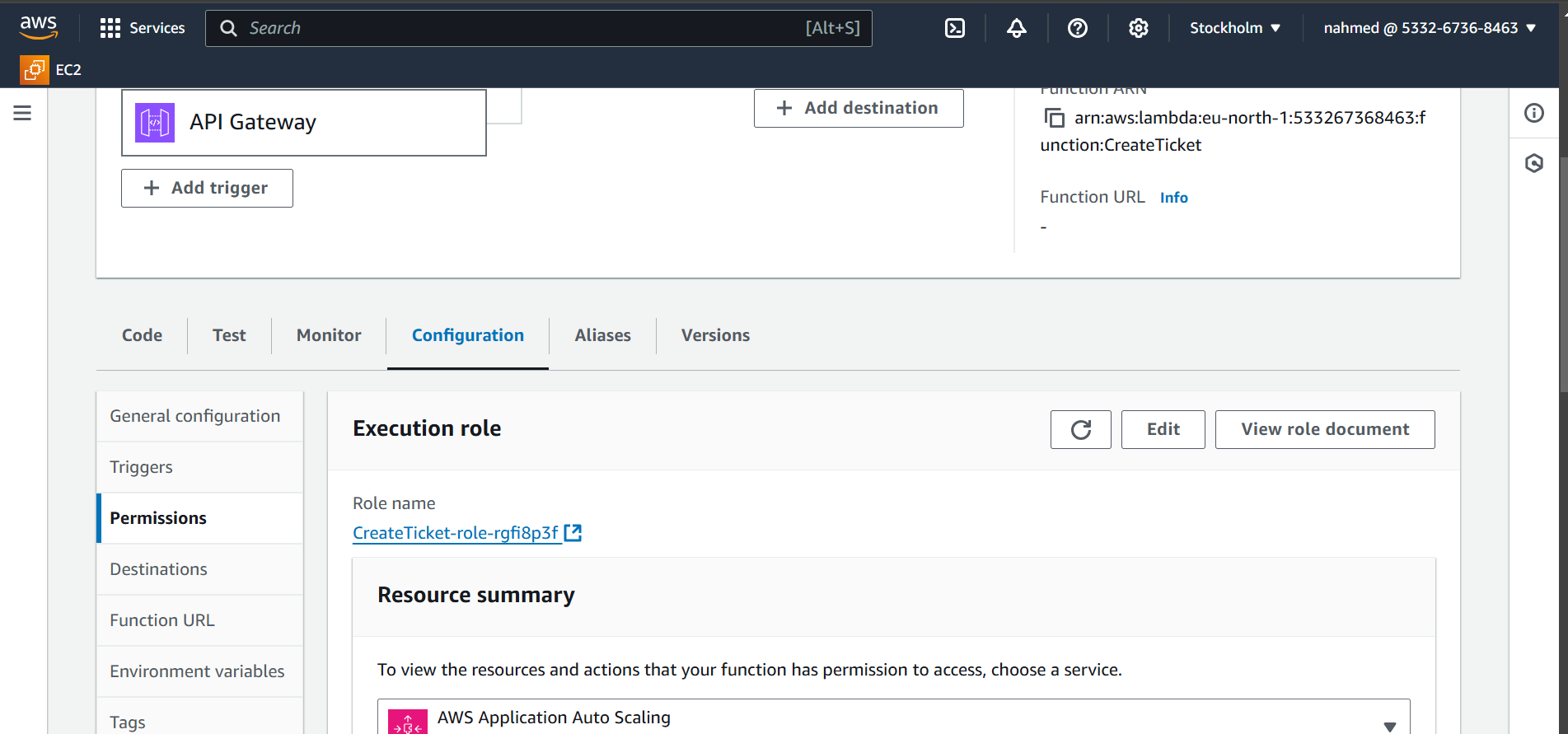Image resolution: width=1568 pixels, height=734 pixels.
Task: Switch to the Monitor tab
Action: (329, 335)
